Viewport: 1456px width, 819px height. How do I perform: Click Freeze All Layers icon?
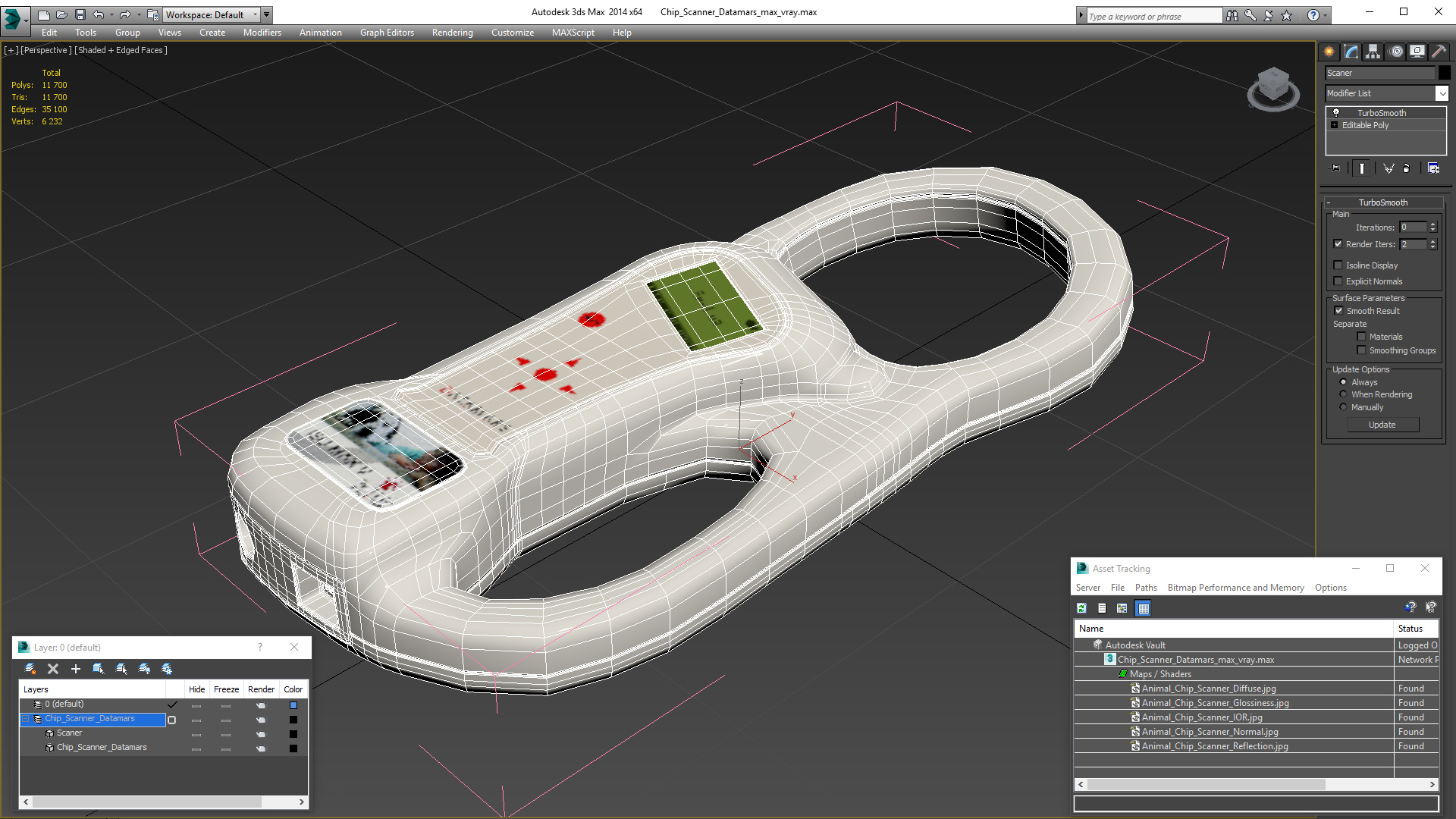[x=167, y=669]
